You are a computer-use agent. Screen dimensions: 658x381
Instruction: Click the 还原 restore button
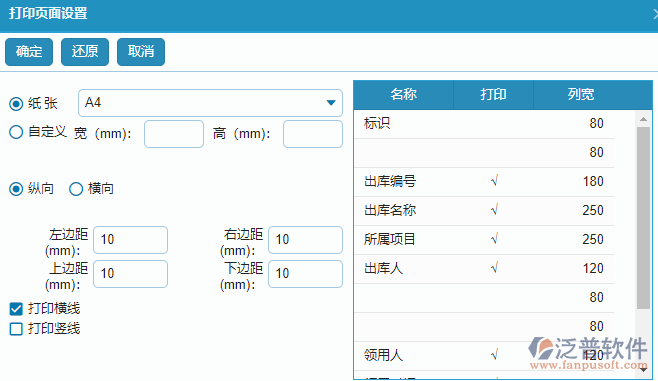click(85, 52)
